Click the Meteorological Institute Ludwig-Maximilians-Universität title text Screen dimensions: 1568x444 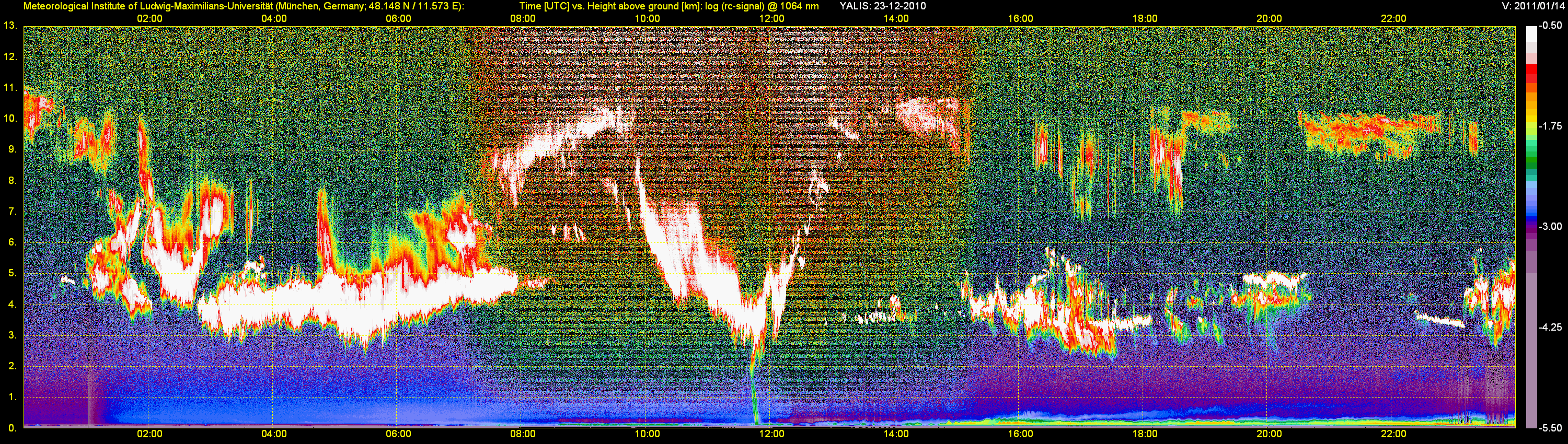click(244, 6)
